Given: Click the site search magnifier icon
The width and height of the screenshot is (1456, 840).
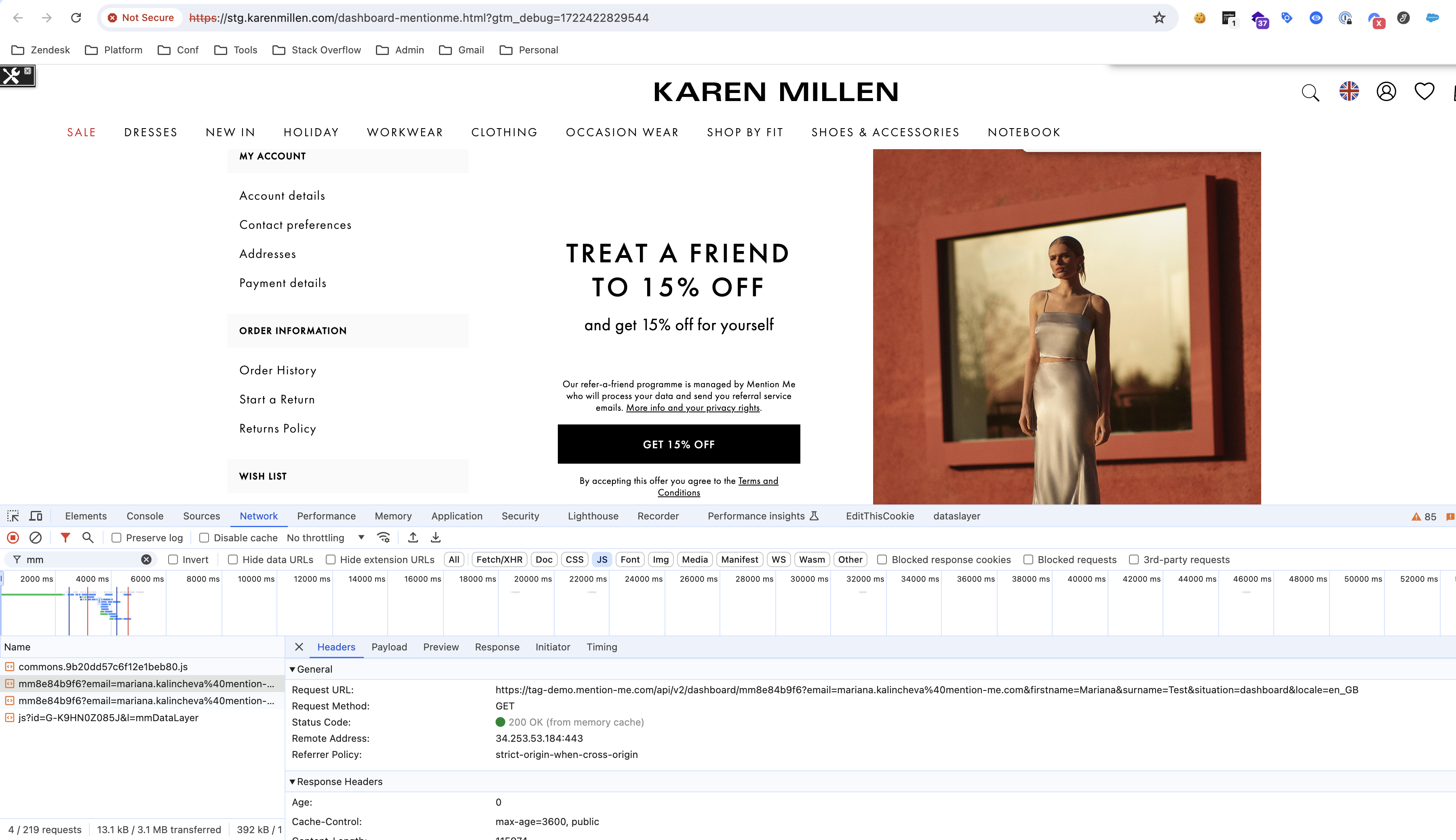Looking at the screenshot, I should pyautogui.click(x=1310, y=92).
